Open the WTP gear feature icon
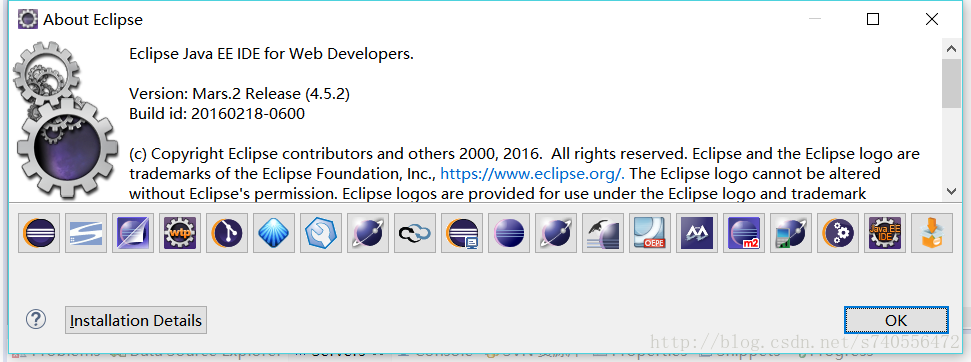Viewport: 971px width, 362px height. coord(180,233)
